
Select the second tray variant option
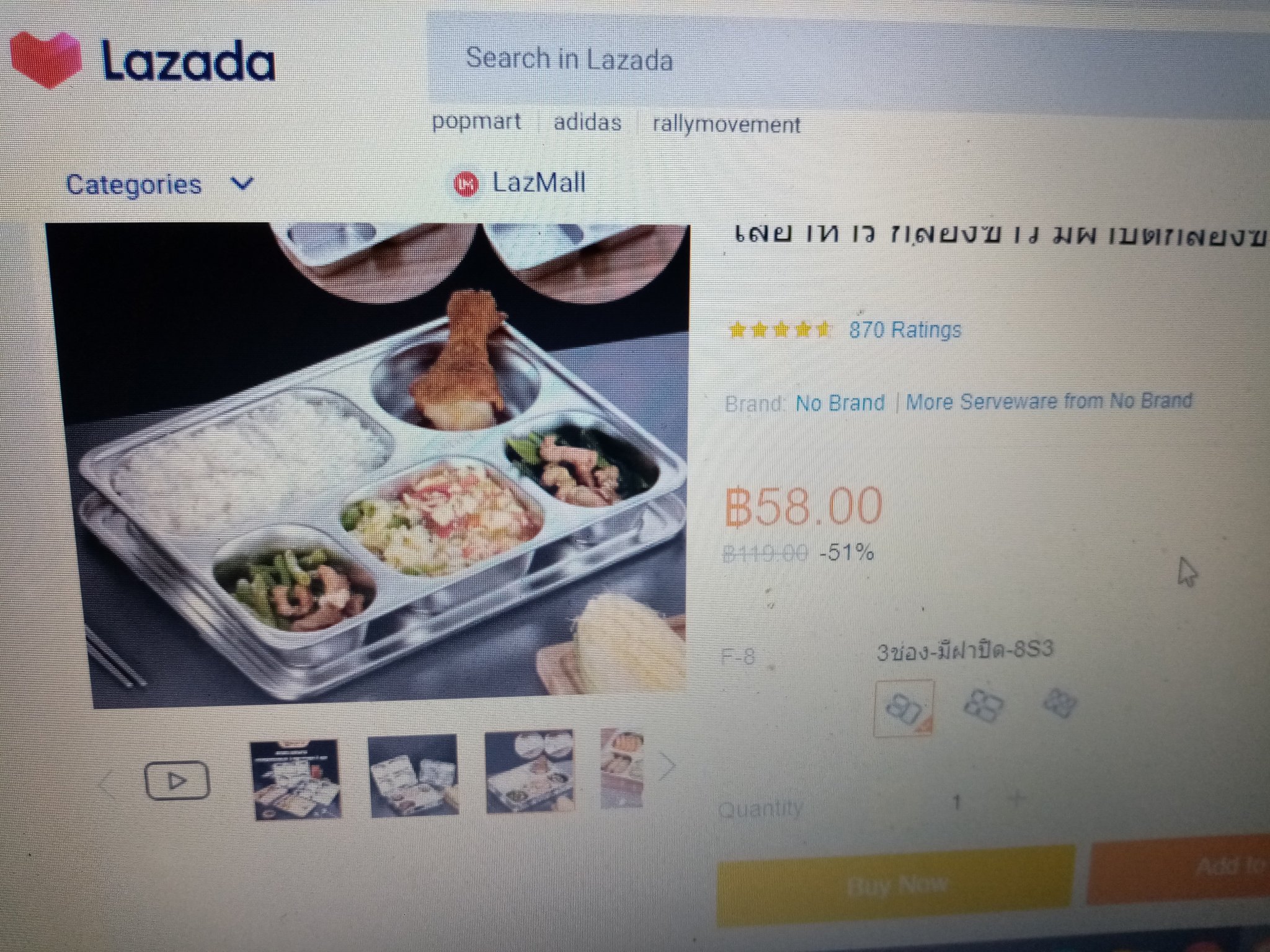pyautogui.click(x=984, y=706)
